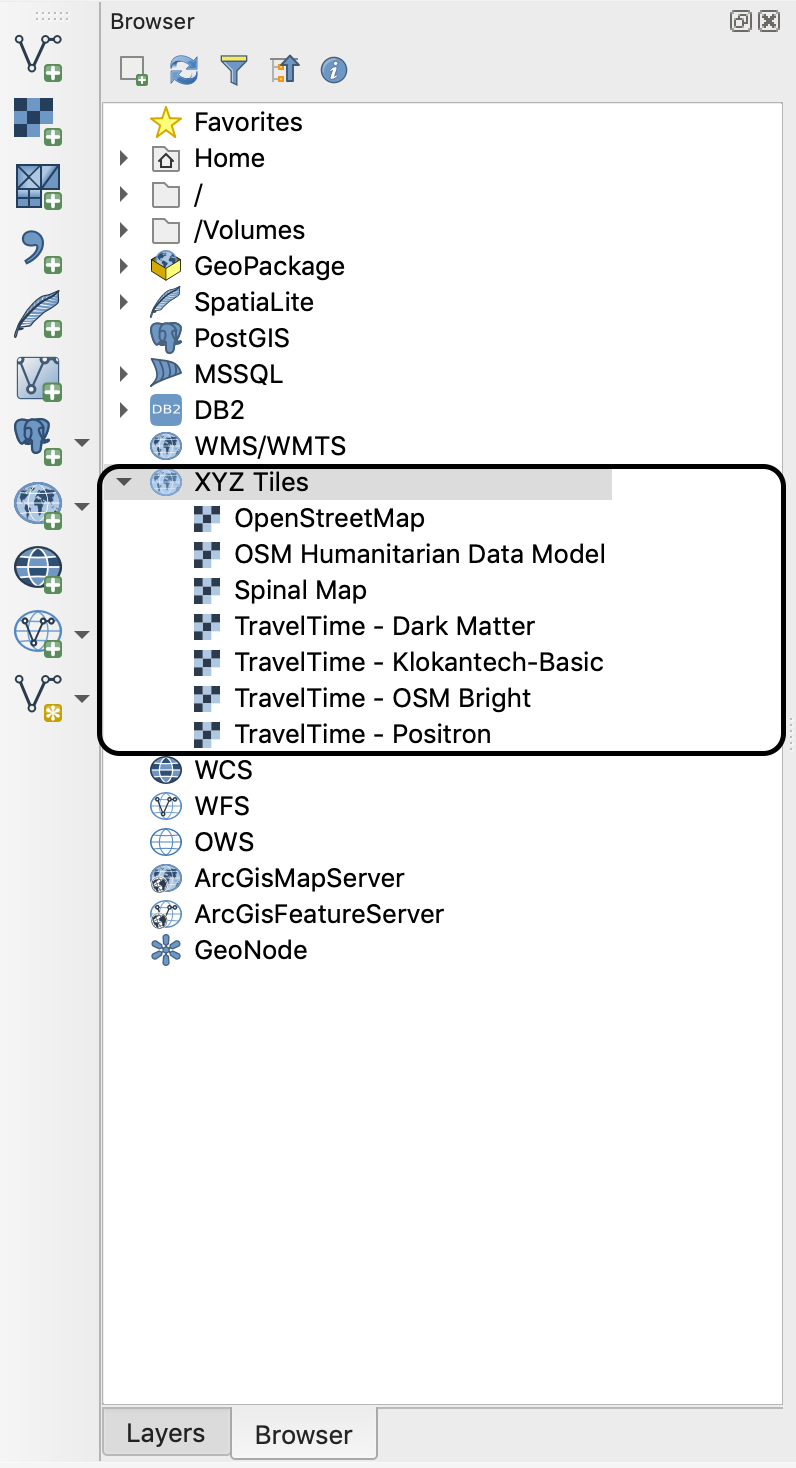The width and height of the screenshot is (796, 1468).
Task: Open dropdown beside New Scratch Layer icon
Action: click(82, 698)
